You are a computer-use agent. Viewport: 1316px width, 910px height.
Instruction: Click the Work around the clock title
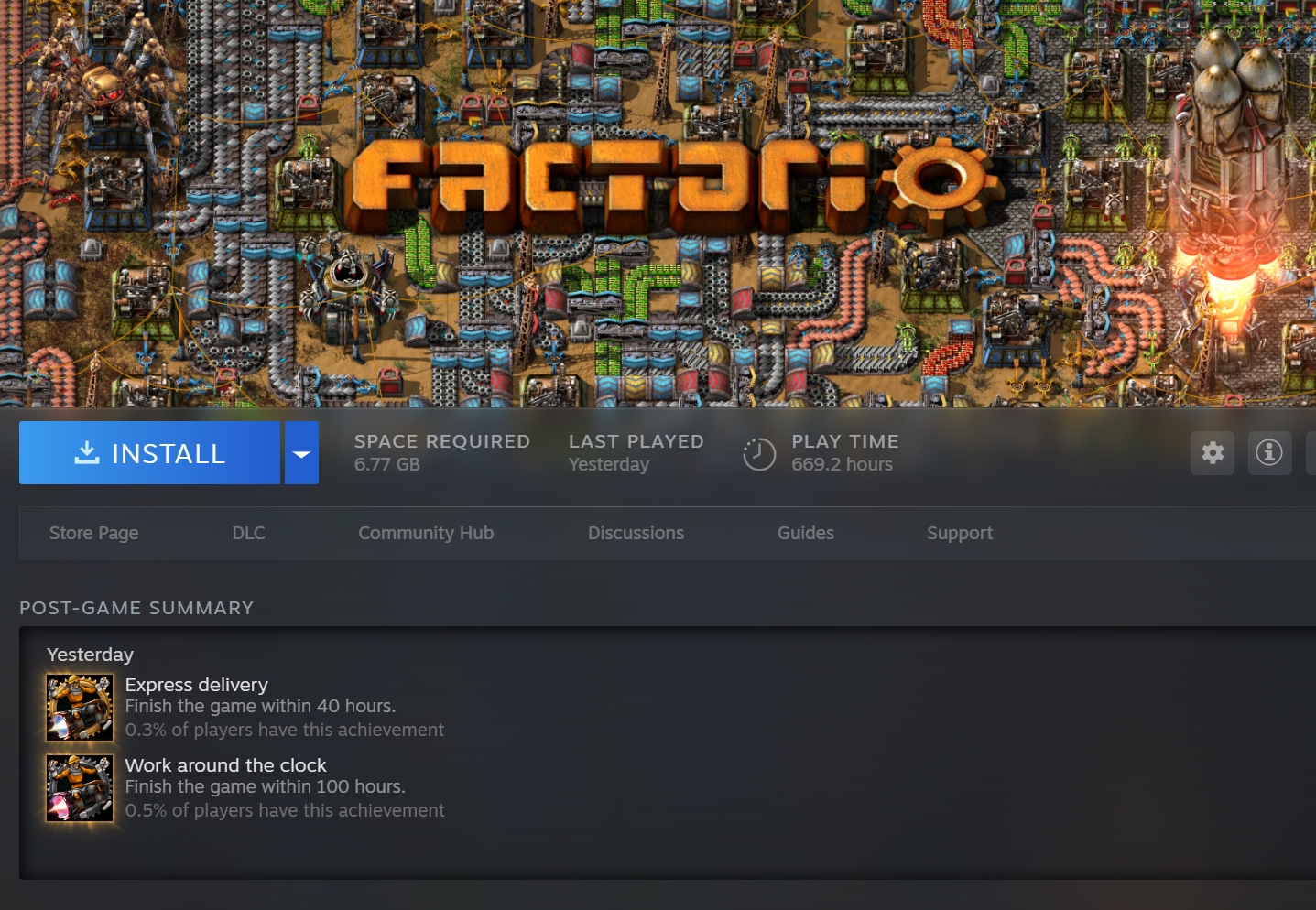[x=225, y=765]
